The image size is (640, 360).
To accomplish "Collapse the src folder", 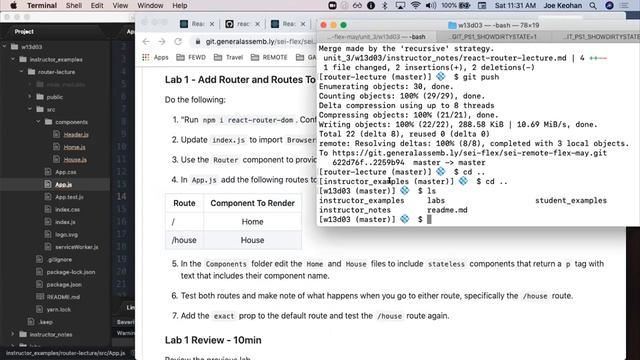I will [29, 109].
